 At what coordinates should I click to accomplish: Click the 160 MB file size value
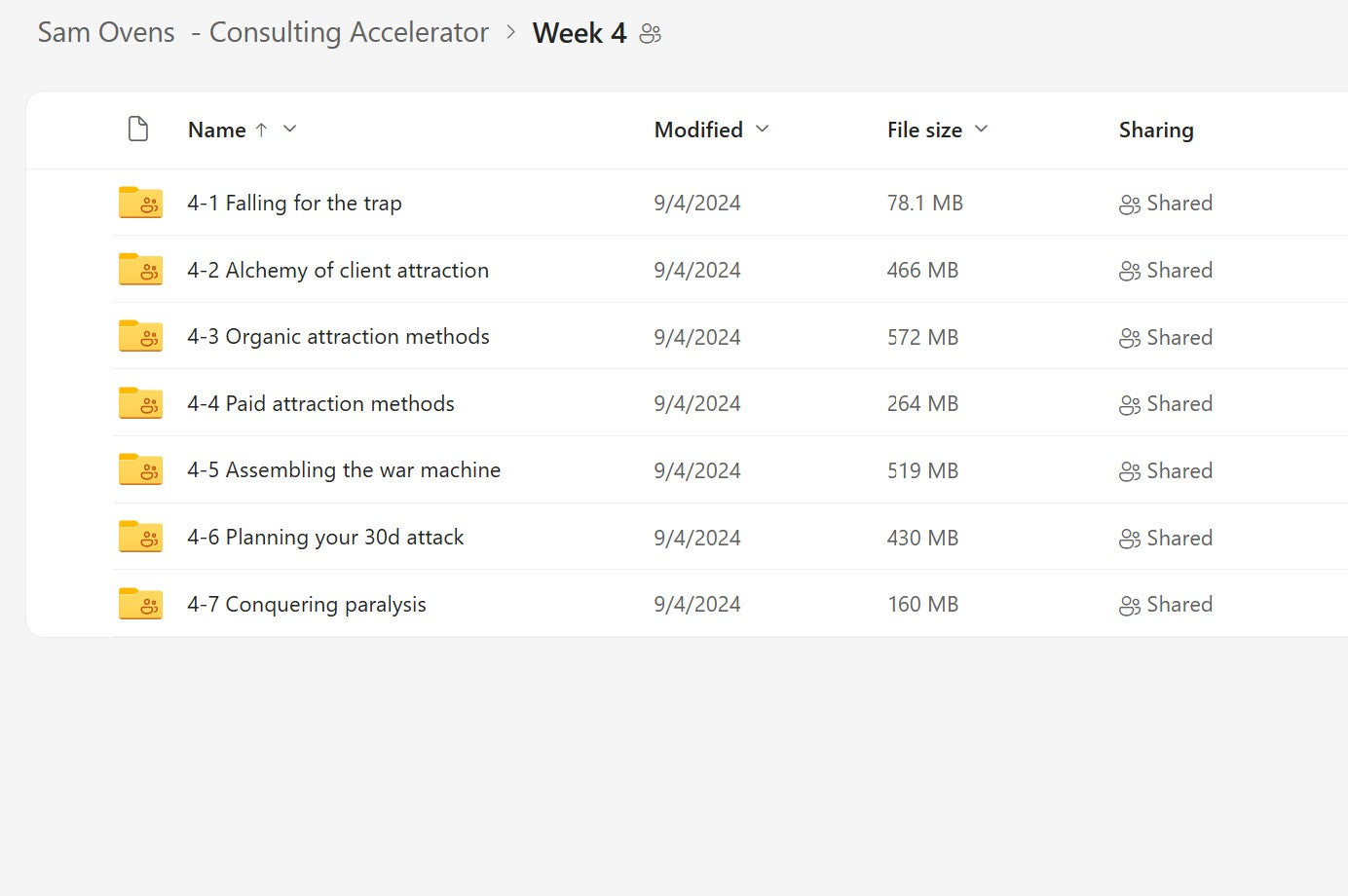tap(922, 604)
